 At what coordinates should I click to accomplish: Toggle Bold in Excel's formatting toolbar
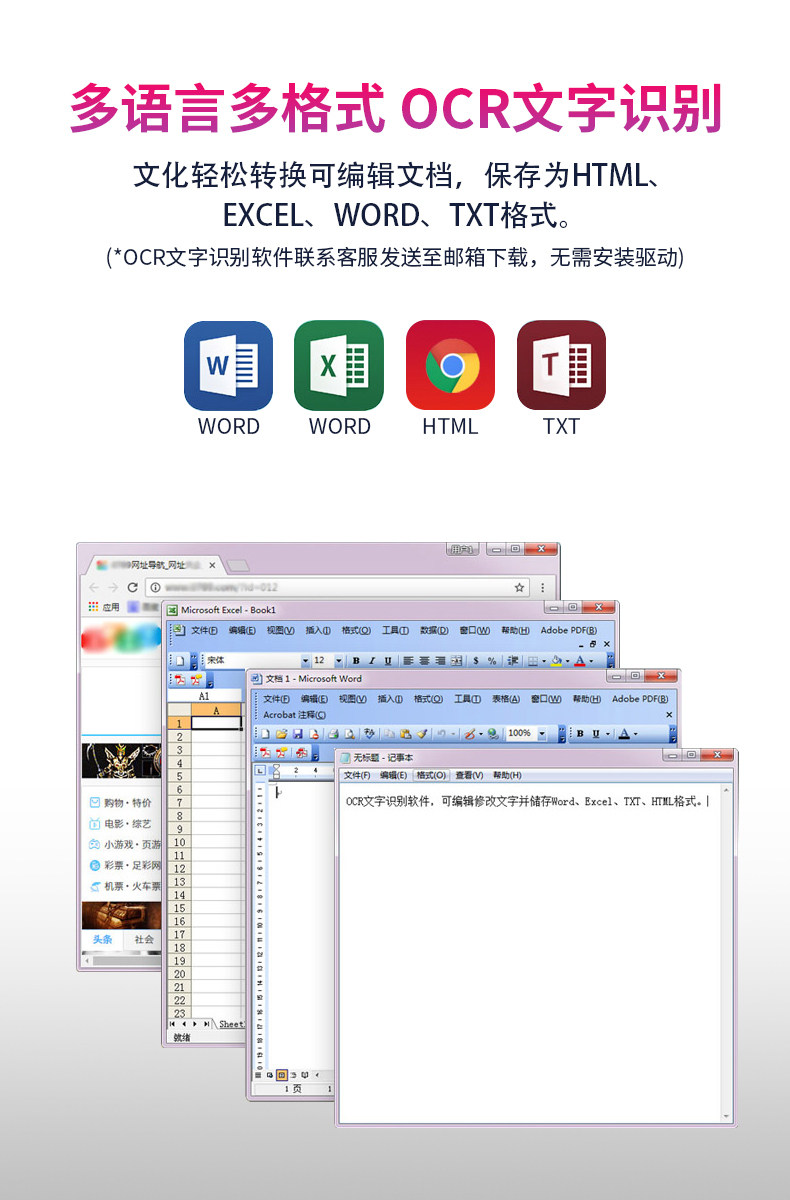tap(357, 661)
